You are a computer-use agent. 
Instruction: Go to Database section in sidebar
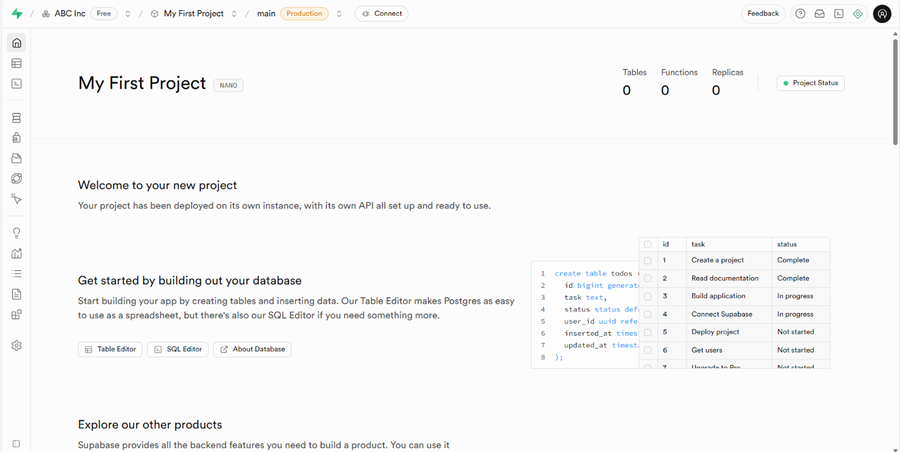click(16, 118)
